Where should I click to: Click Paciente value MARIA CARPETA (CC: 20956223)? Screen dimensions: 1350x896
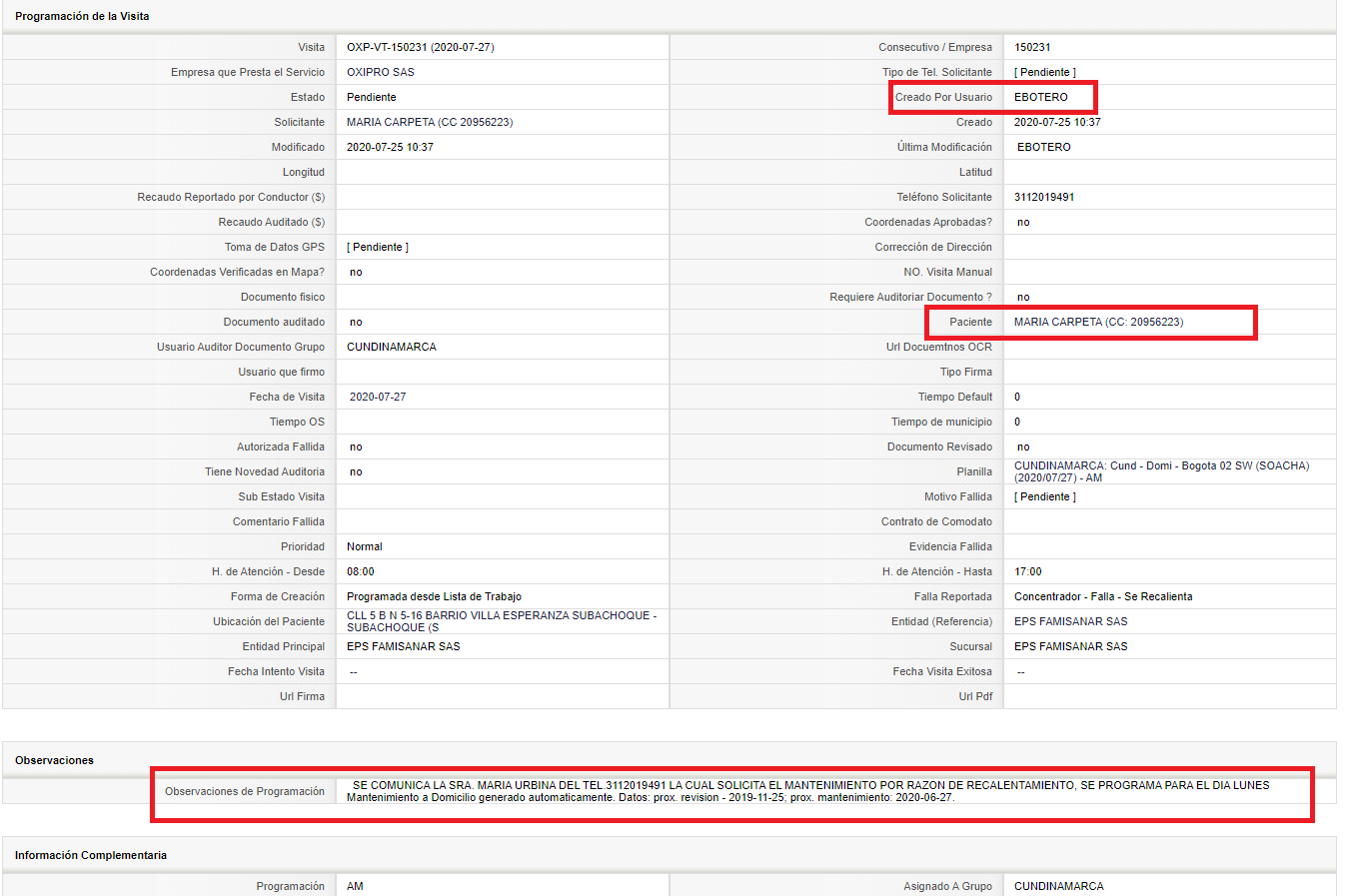pyautogui.click(x=1098, y=322)
